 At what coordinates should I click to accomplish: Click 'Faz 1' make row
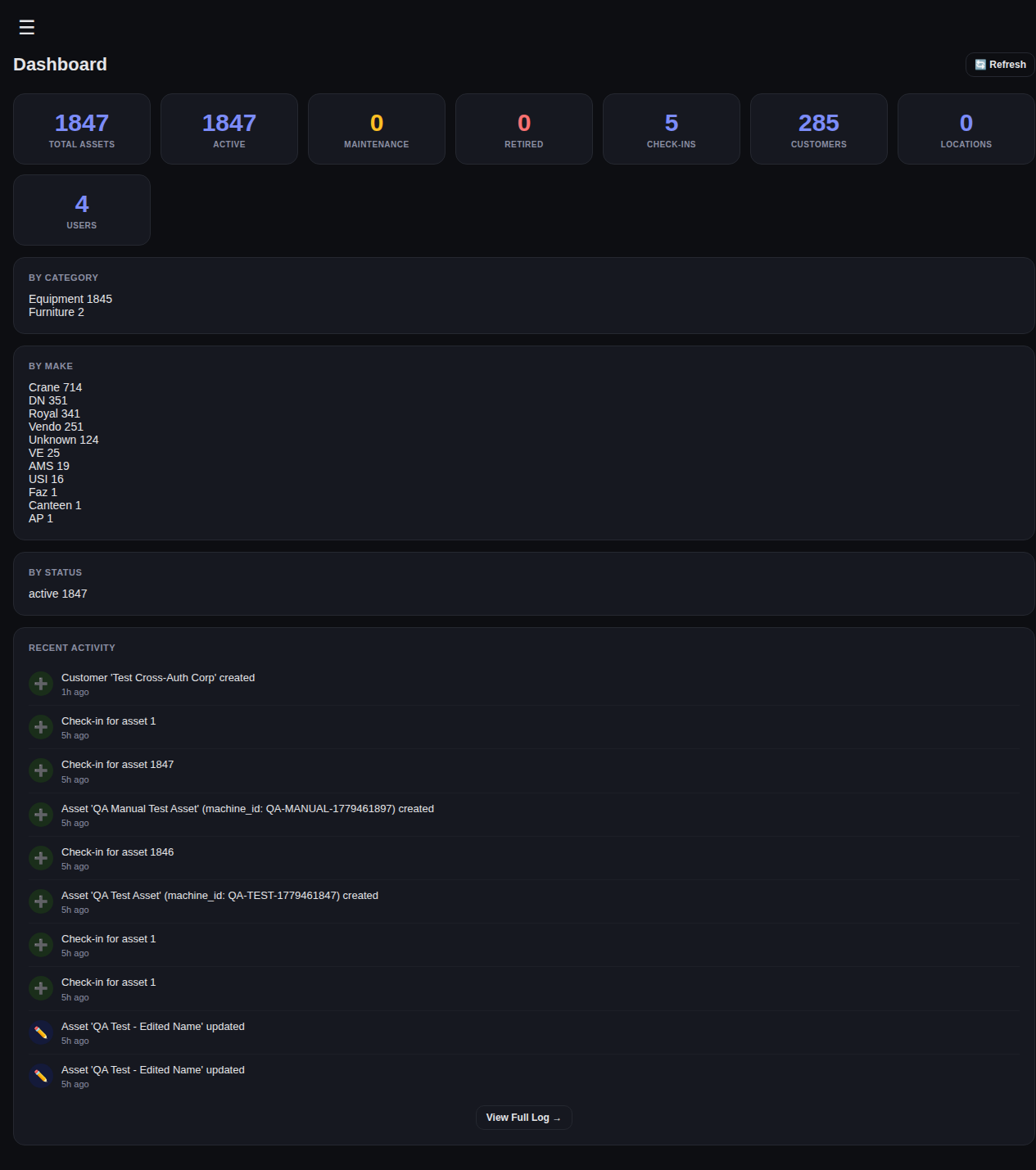pos(43,492)
